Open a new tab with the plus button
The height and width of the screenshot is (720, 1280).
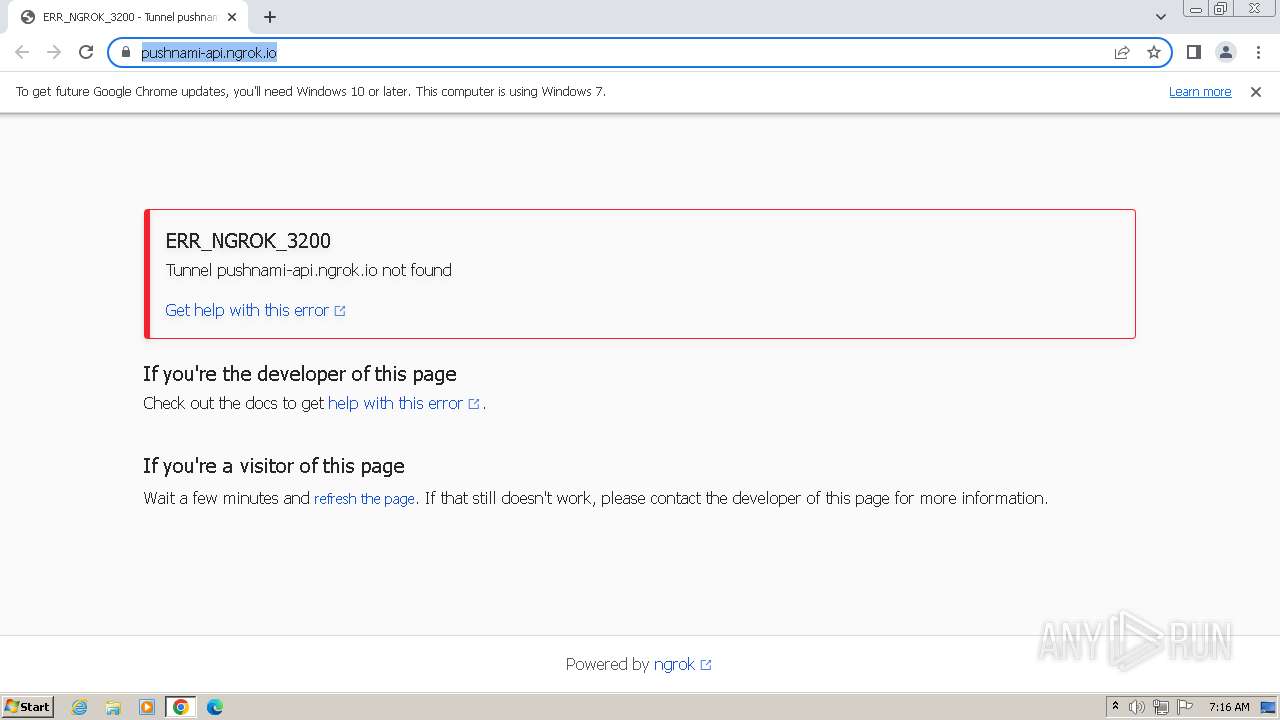270,17
